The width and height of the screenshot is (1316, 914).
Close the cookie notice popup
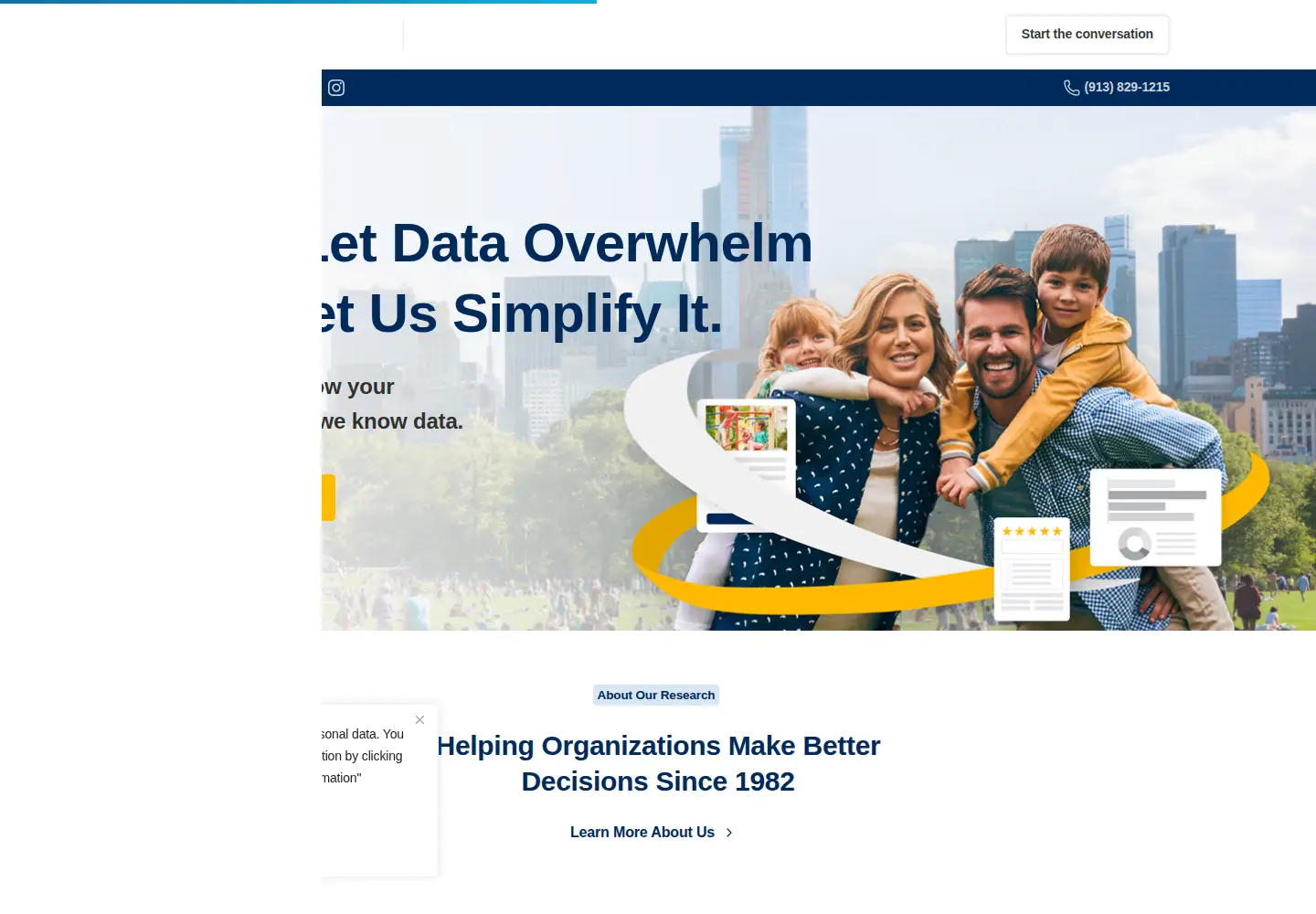419,720
